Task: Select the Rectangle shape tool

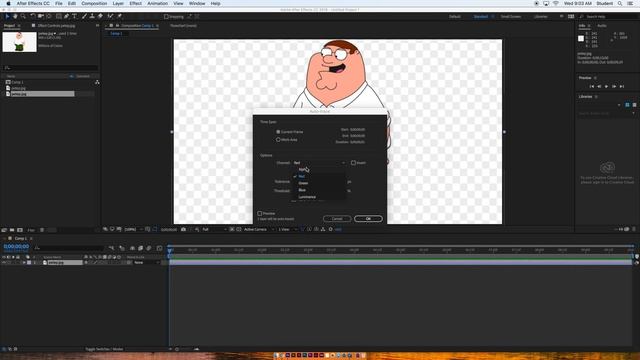Action: click(59, 16)
